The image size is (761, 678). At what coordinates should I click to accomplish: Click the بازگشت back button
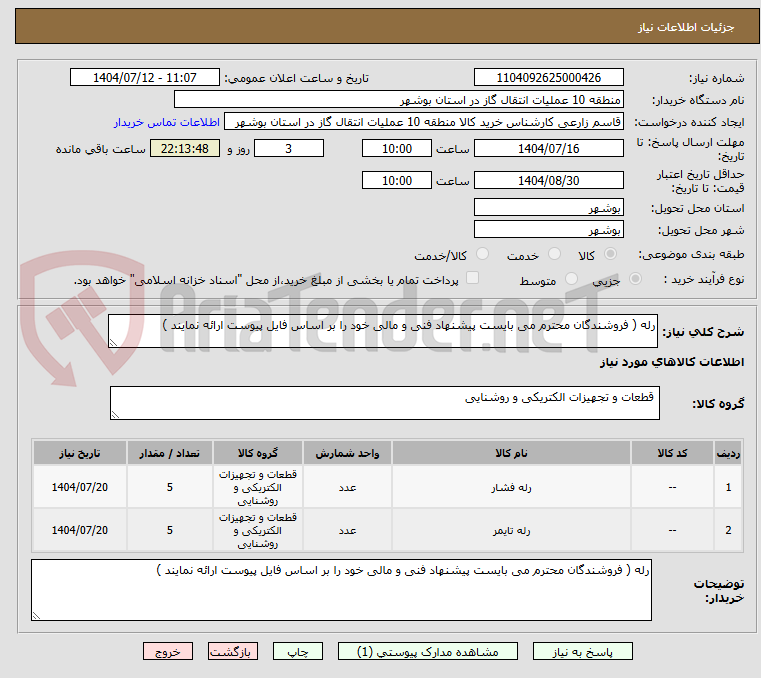(x=233, y=651)
